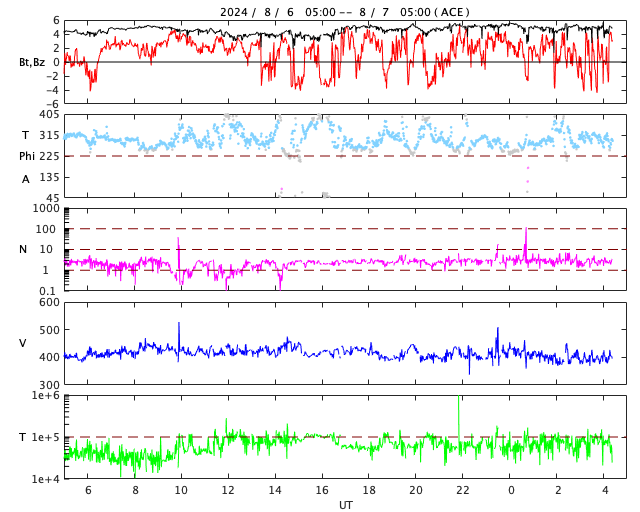640x512 pixels.
Task: Click the '315' tick on Phi axis
Action: pyautogui.click(x=49, y=136)
